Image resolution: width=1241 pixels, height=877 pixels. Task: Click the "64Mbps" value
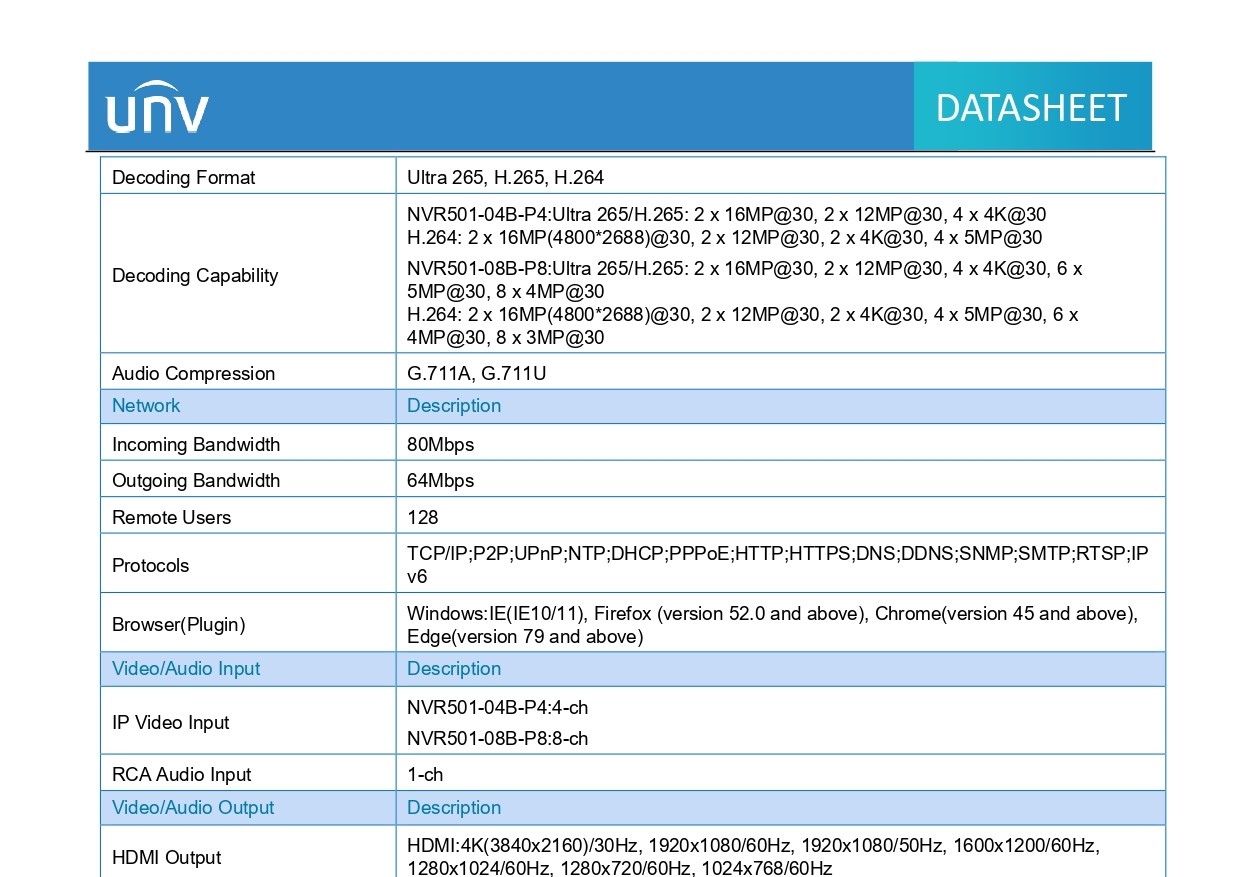click(440, 481)
